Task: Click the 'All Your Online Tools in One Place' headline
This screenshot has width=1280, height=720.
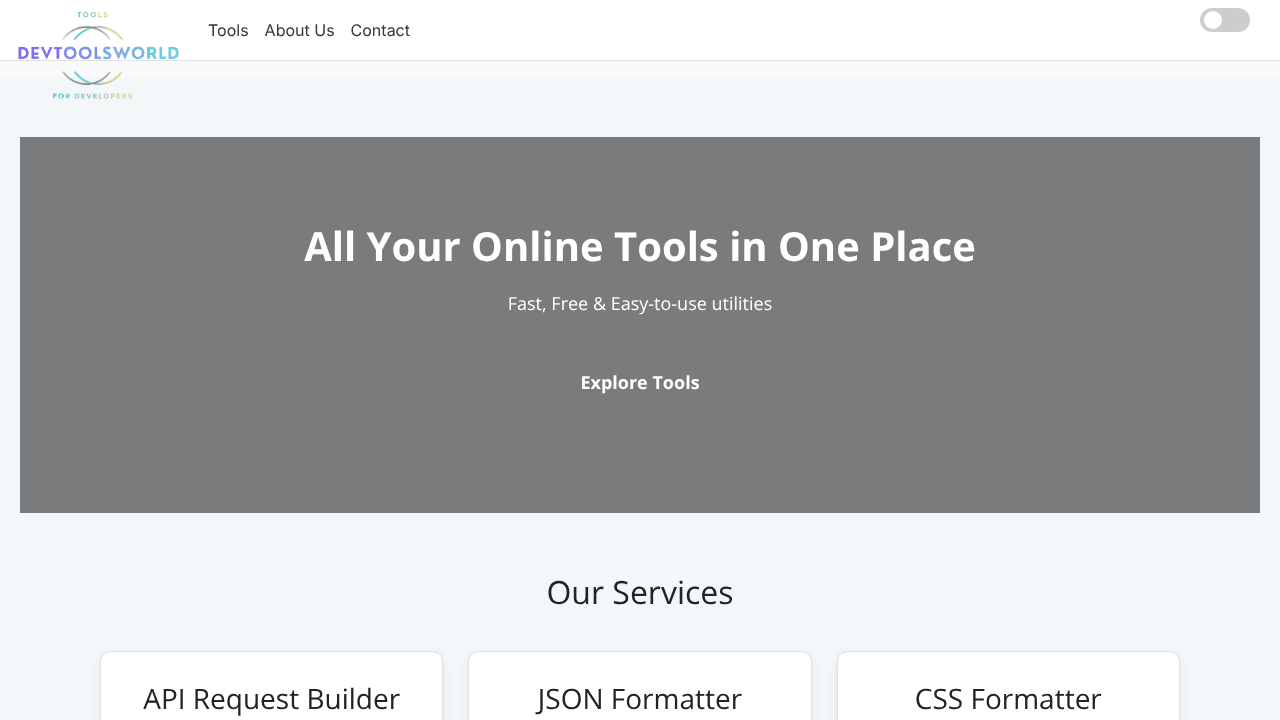Action: click(x=640, y=246)
